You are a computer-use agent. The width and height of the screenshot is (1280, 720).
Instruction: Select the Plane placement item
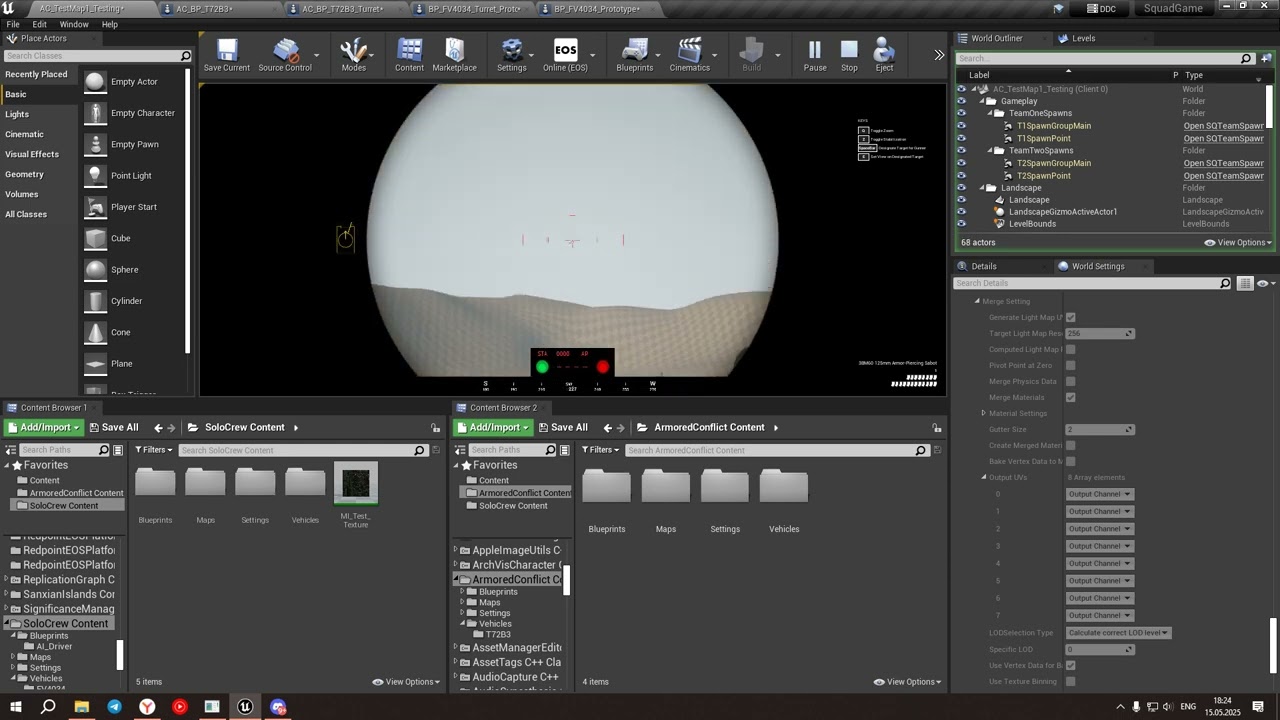[133, 363]
